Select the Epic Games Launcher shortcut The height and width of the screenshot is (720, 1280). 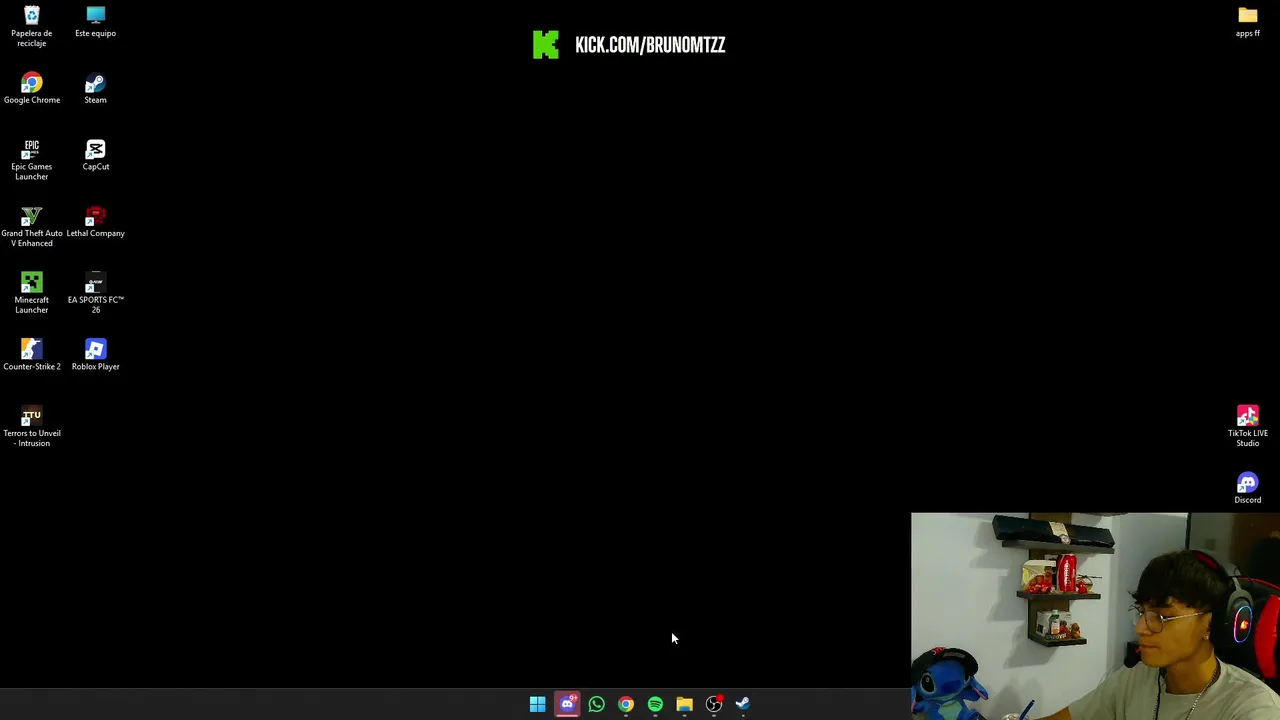[31, 160]
